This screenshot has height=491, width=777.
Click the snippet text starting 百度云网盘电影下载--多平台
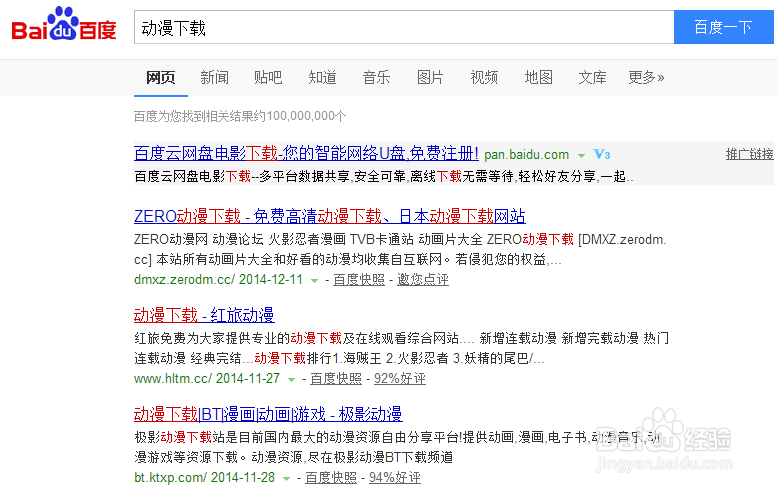tap(384, 176)
